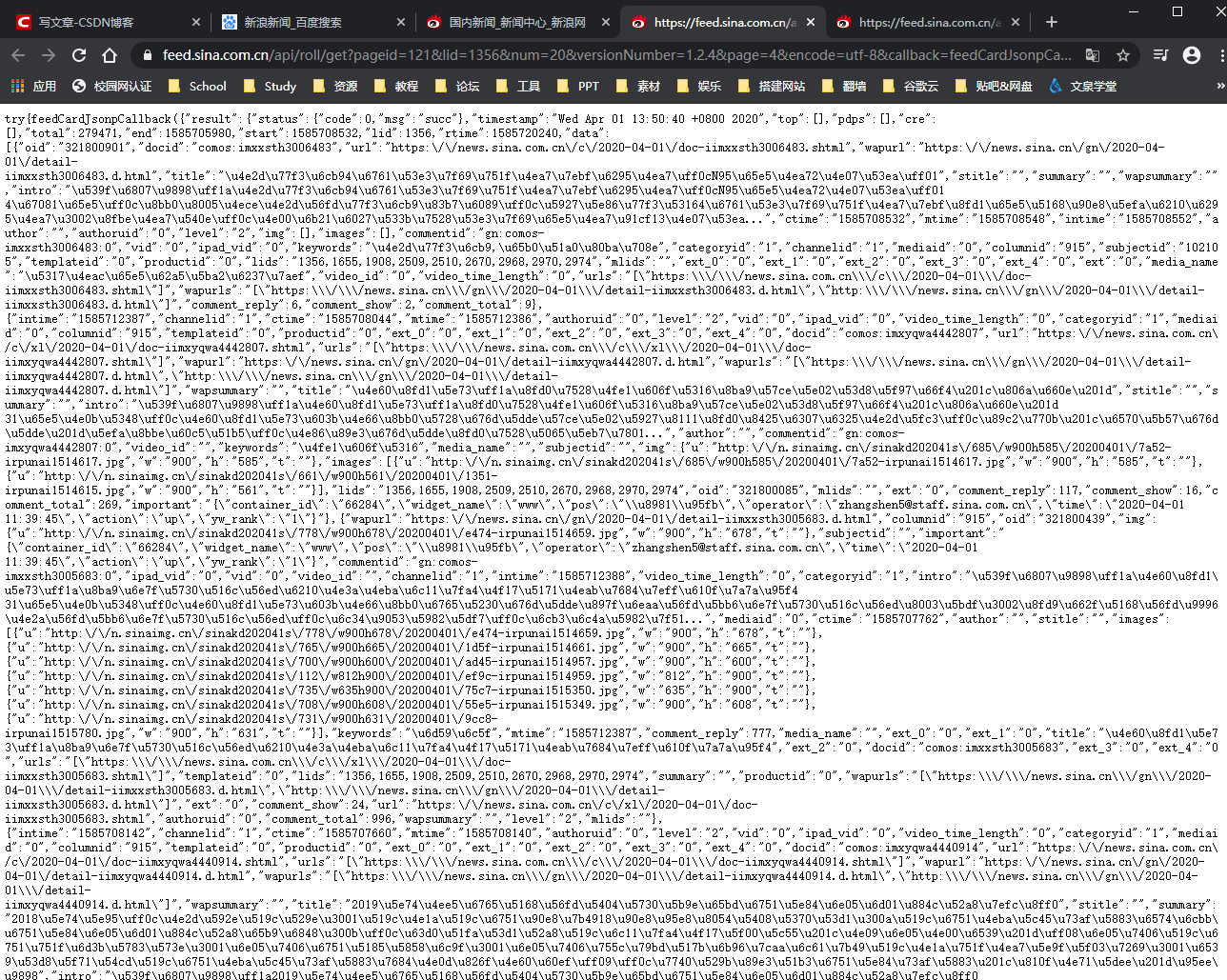Reload the current page

pyautogui.click(x=79, y=55)
